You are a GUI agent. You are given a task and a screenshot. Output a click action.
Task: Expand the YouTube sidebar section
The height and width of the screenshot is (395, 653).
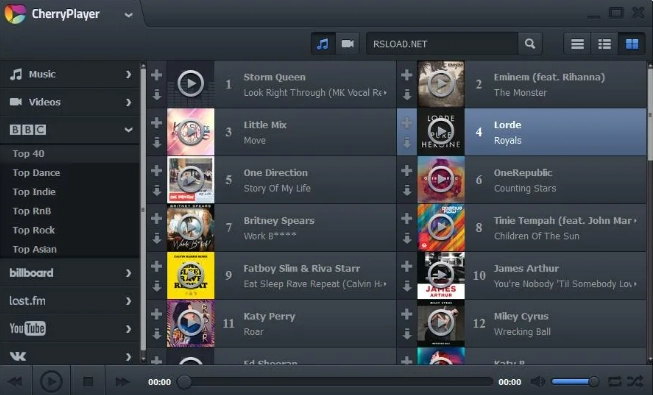point(70,329)
